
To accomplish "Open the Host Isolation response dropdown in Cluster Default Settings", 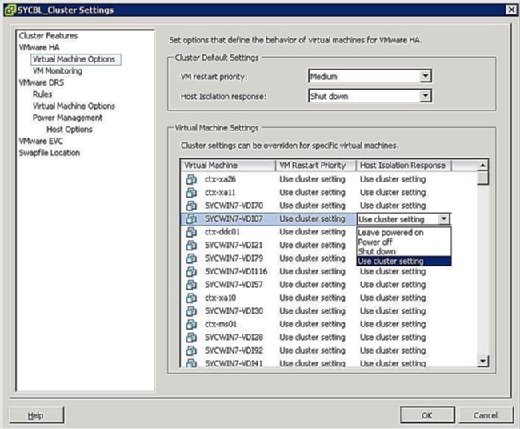I will [x=425, y=96].
